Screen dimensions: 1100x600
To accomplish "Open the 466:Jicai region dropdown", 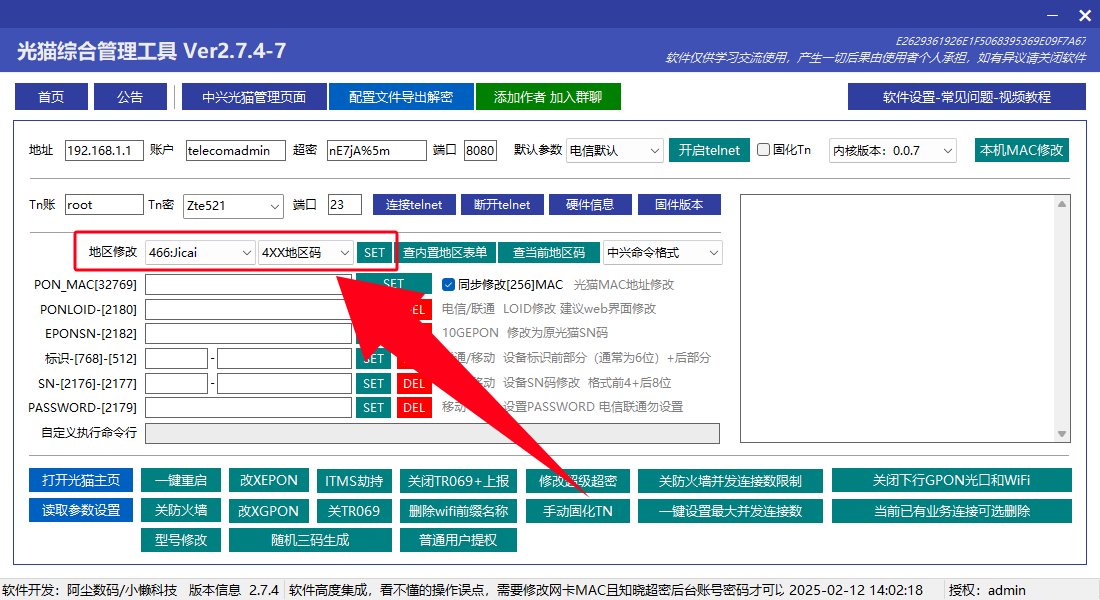I will (x=200, y=253).
